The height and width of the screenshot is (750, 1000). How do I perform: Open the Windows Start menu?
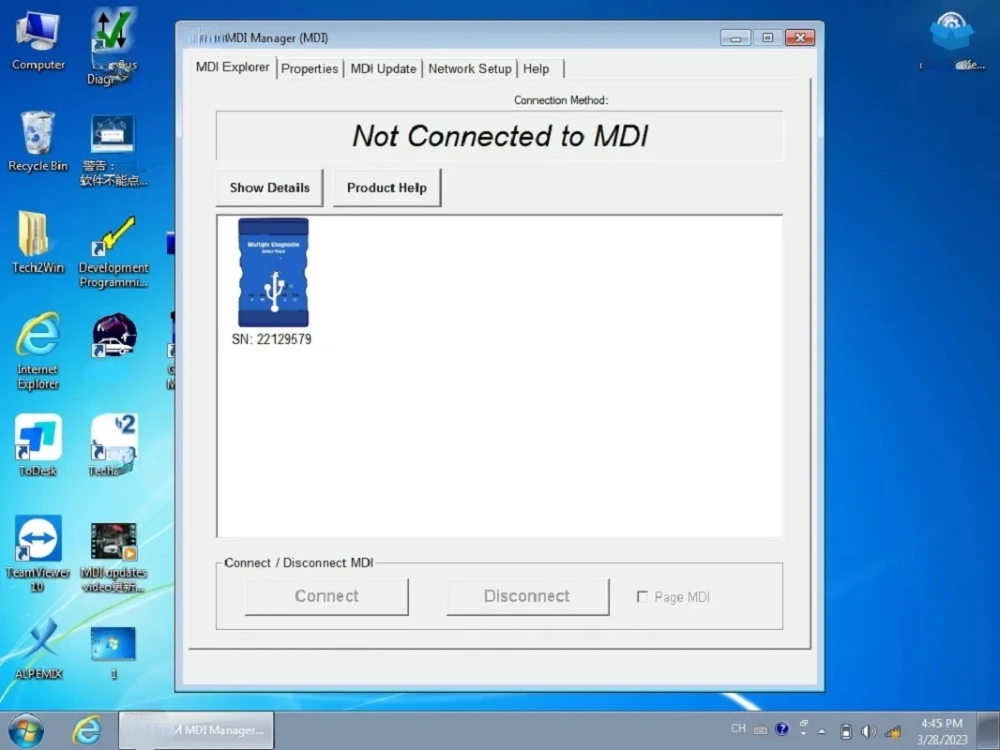click(26, 730)
